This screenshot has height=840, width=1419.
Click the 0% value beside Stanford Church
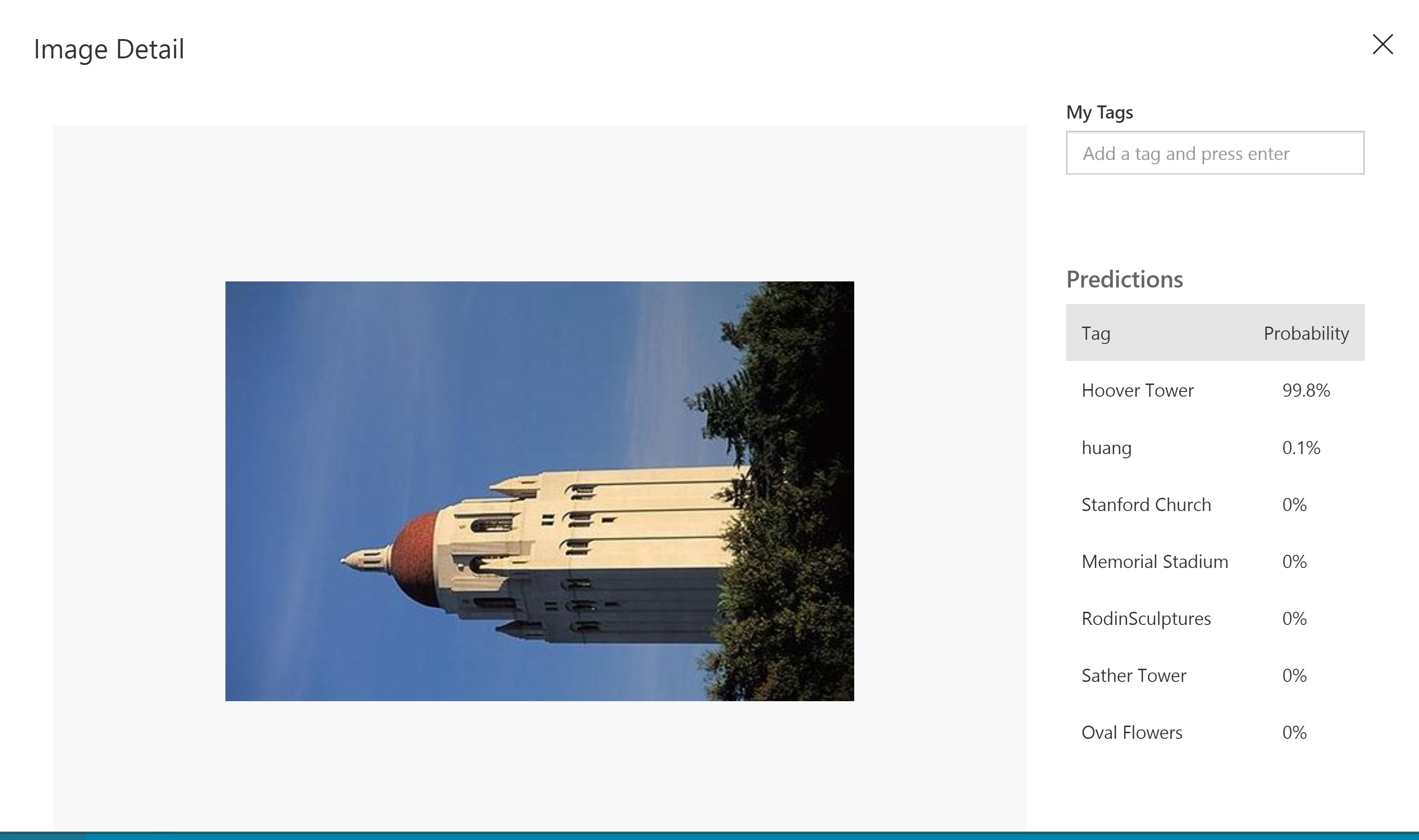point(1294,504)
